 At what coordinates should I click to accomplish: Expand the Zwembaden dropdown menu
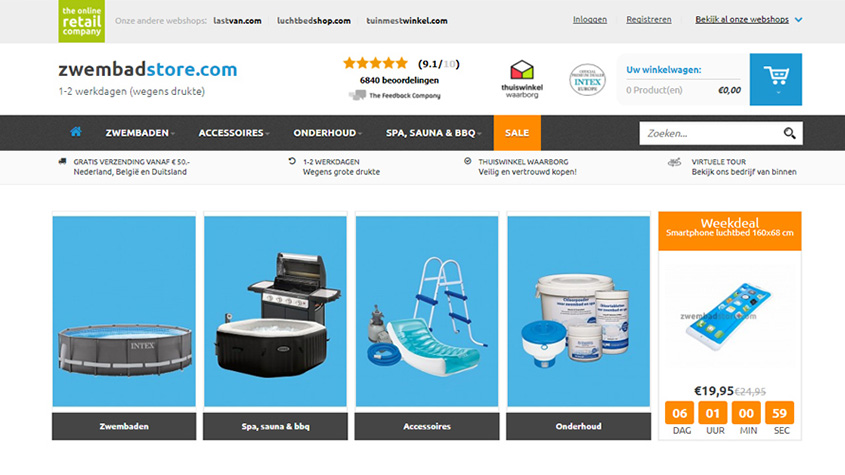click(x=140, y=133)
